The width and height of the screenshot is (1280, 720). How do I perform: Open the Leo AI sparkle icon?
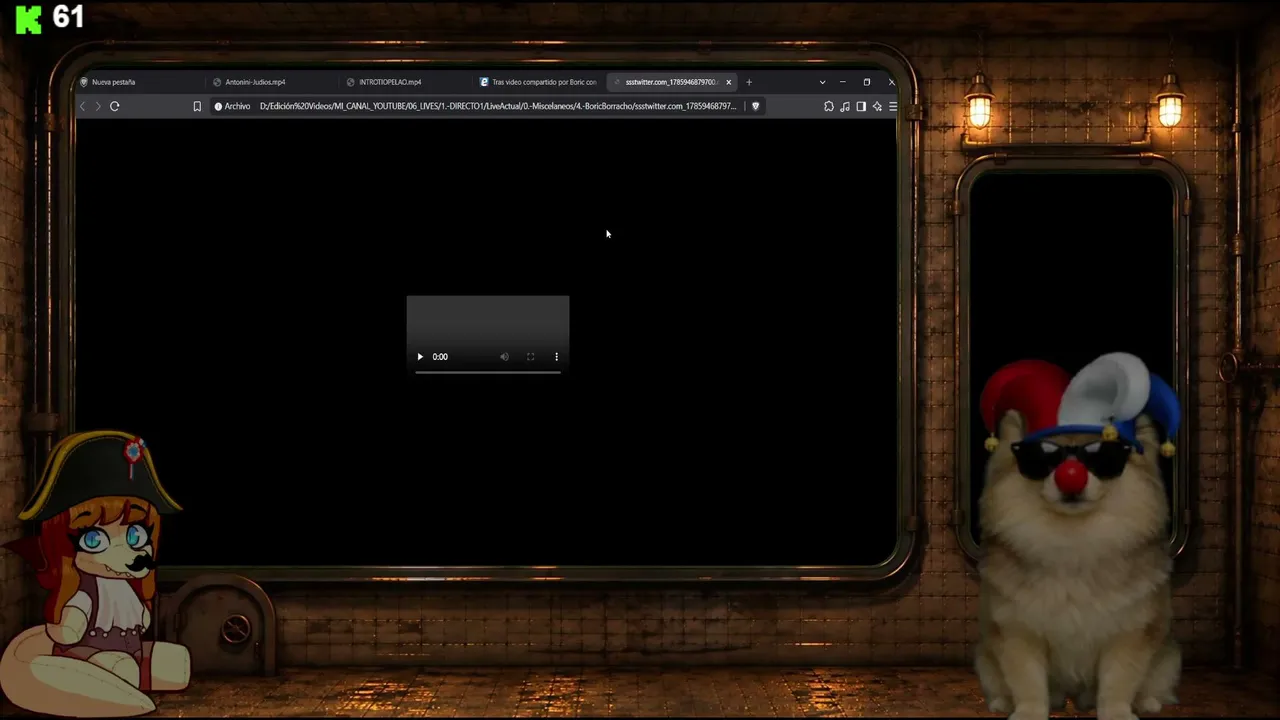coord(877,106)
